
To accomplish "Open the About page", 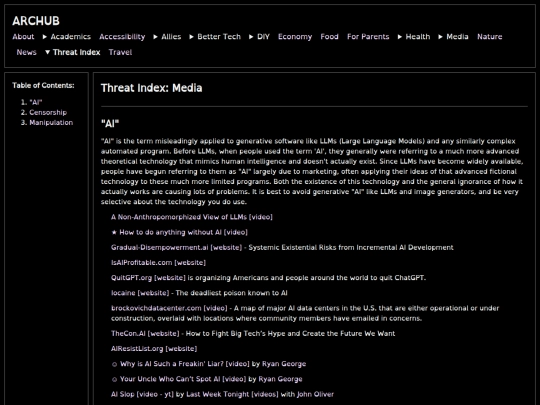I will [x=23, y=37].
